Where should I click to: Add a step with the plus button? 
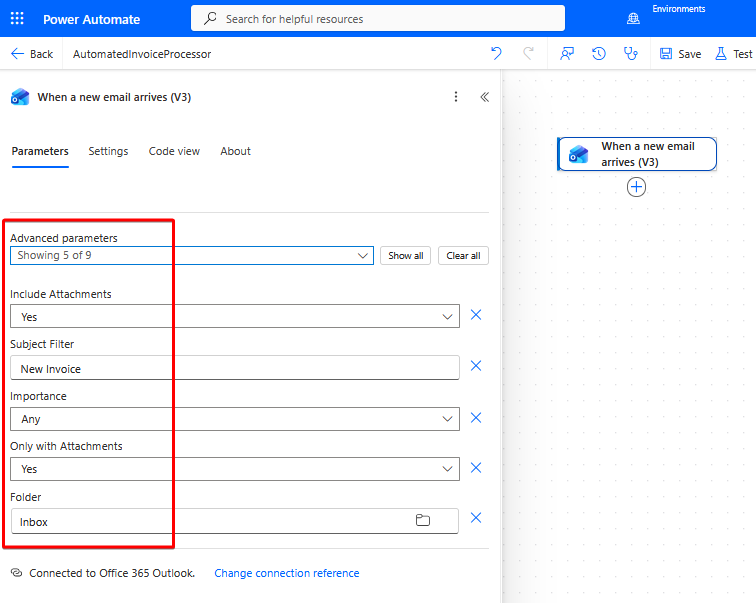636,187
